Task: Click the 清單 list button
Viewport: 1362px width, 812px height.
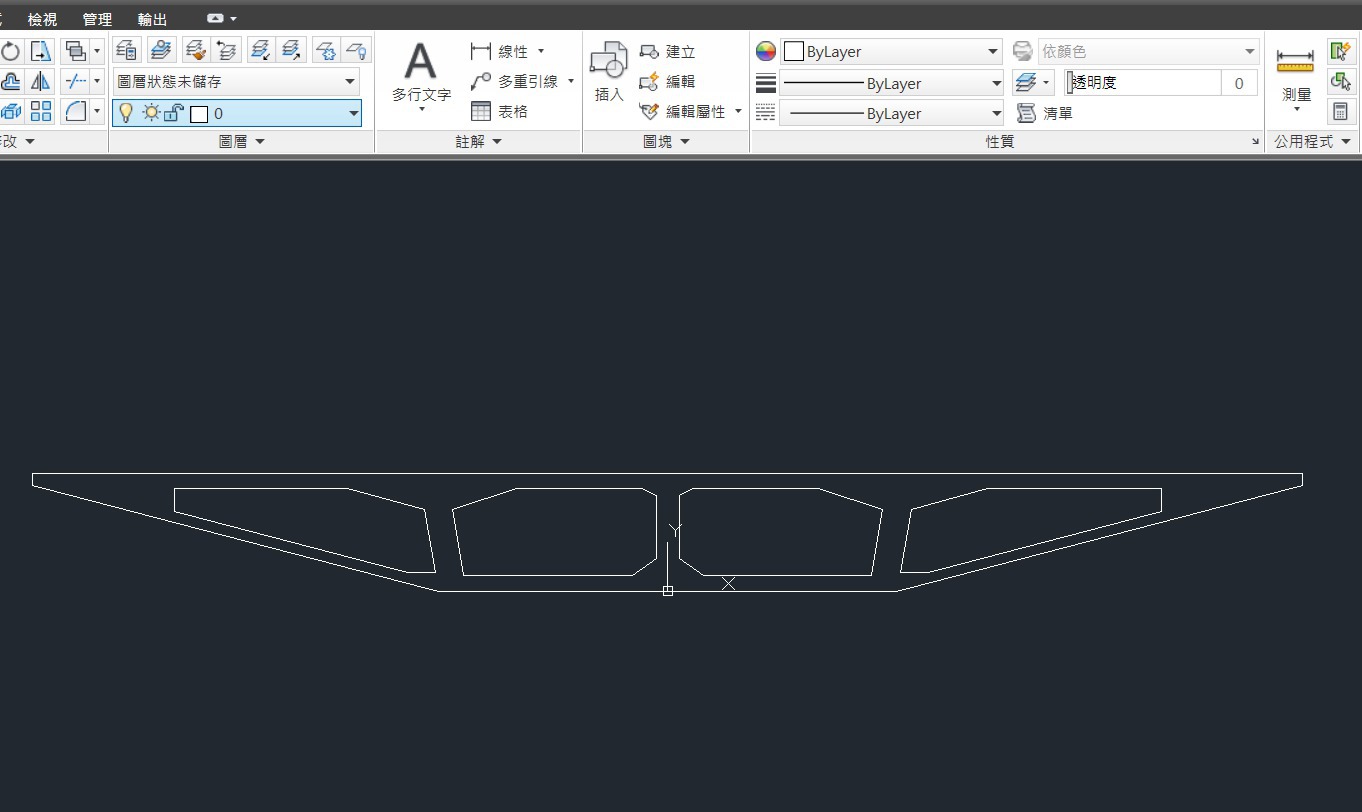Action: pyautogui.click(x=1045, y=113)
